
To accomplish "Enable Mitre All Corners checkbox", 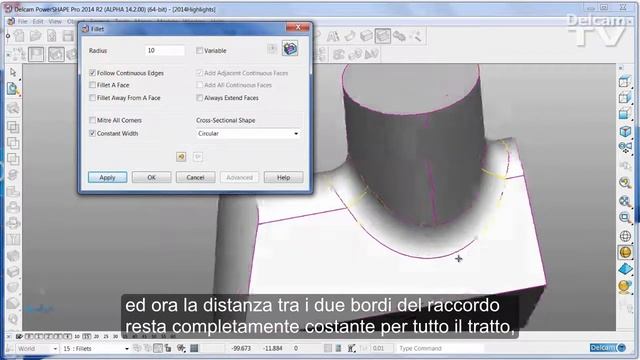I will click(92, 120).
